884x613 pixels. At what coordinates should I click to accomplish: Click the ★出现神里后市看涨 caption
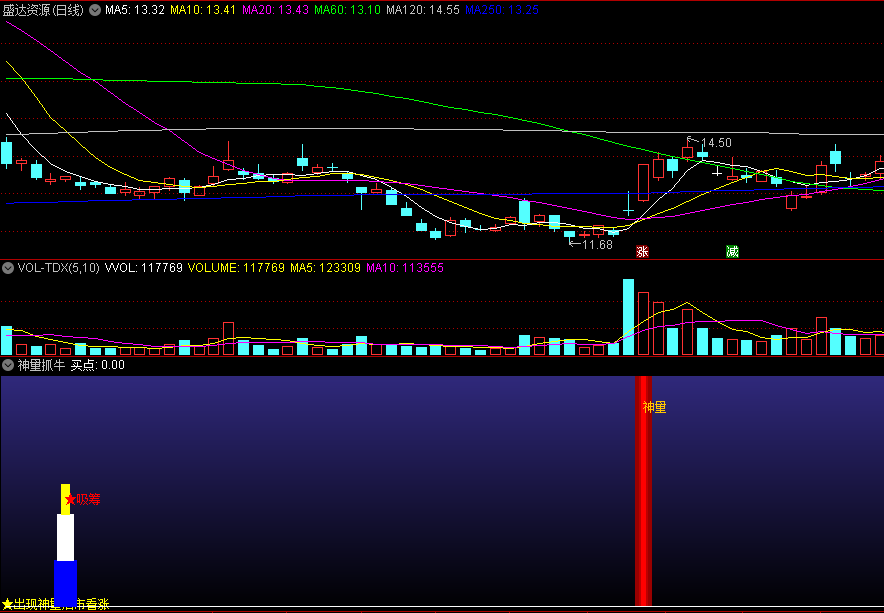coord(56,604)
